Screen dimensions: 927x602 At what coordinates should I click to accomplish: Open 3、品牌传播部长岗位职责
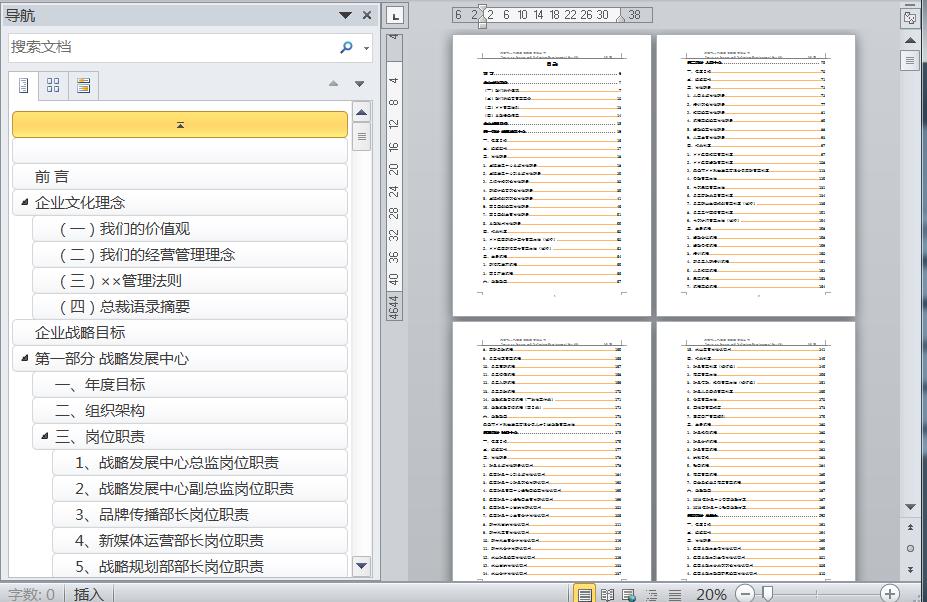pos(200,515)
